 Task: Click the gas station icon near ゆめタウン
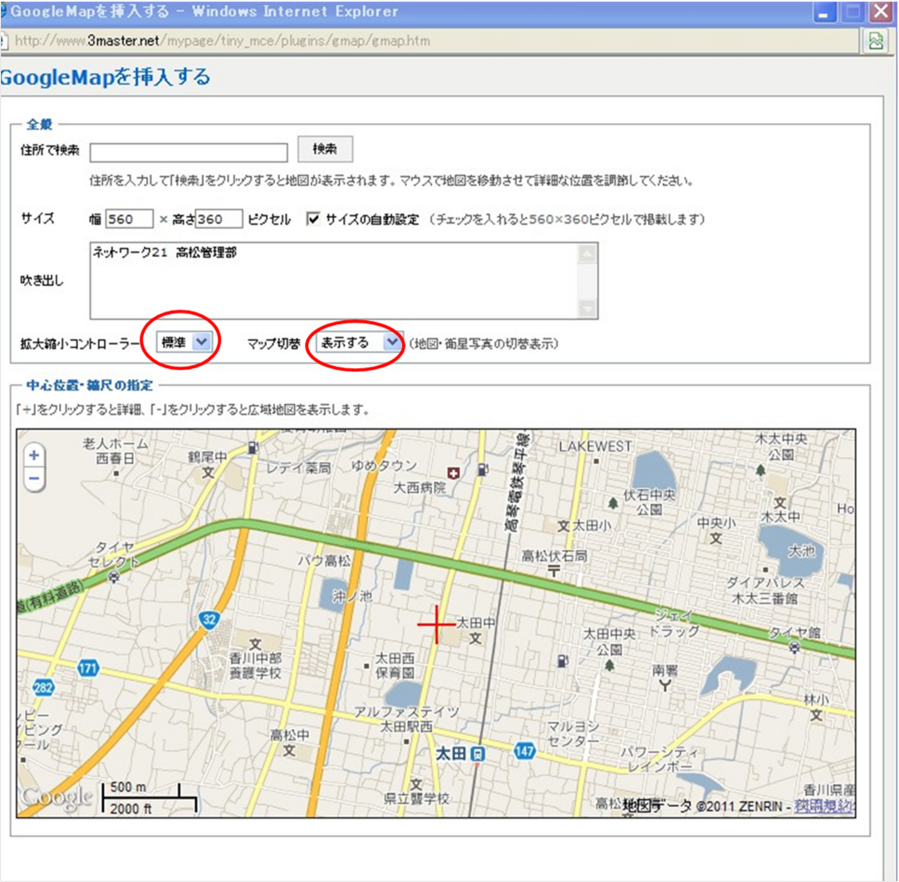[x=483, y=470]
